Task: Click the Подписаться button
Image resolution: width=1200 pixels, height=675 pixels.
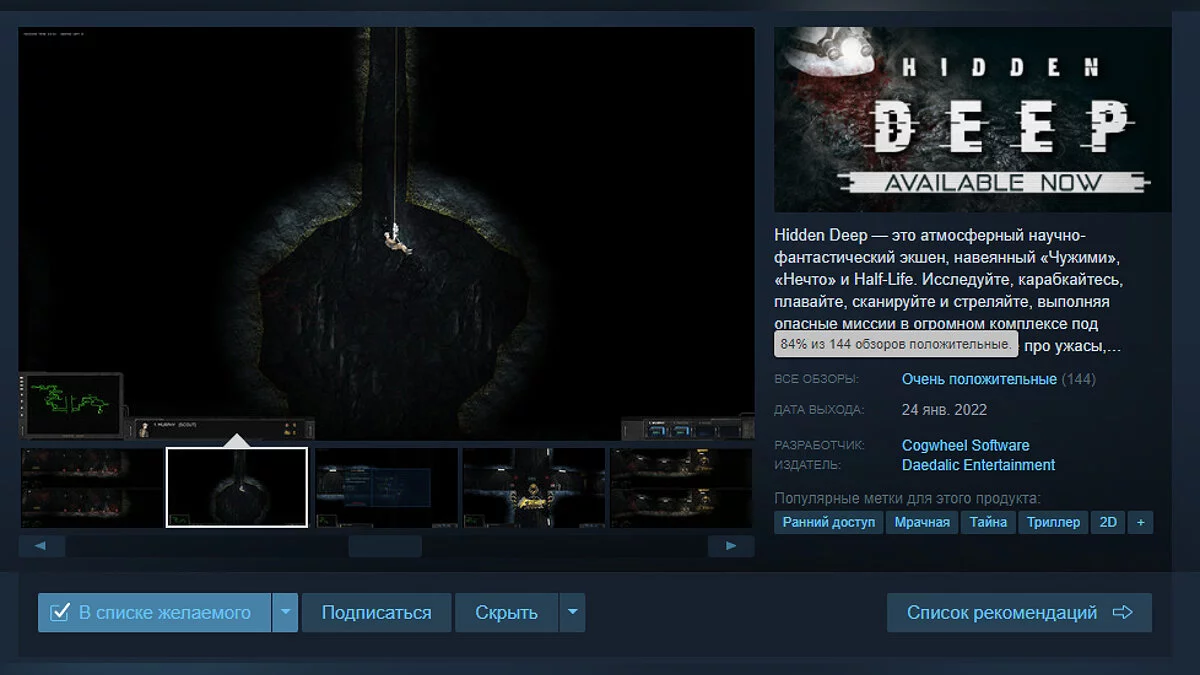Action: (x=376, y=613)
